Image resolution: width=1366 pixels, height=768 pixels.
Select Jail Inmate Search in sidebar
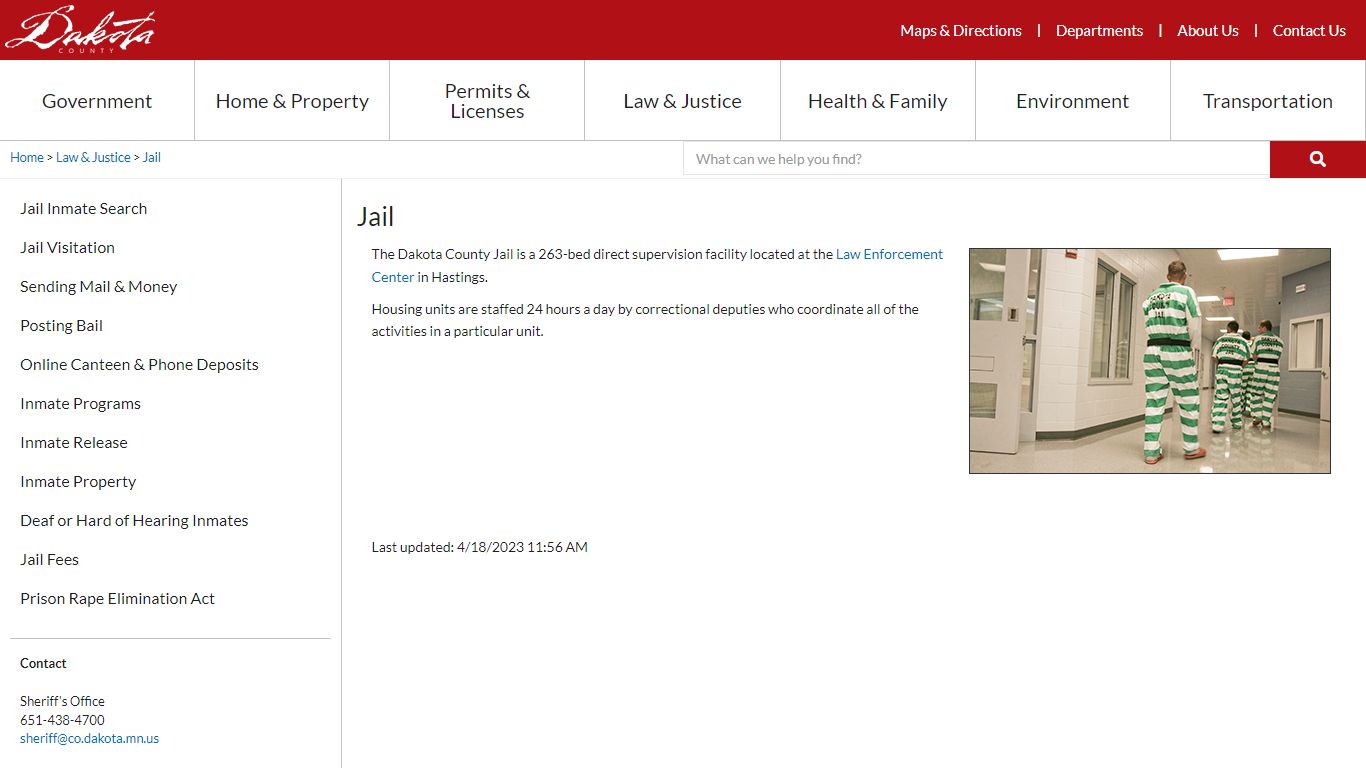pos(83,209)
